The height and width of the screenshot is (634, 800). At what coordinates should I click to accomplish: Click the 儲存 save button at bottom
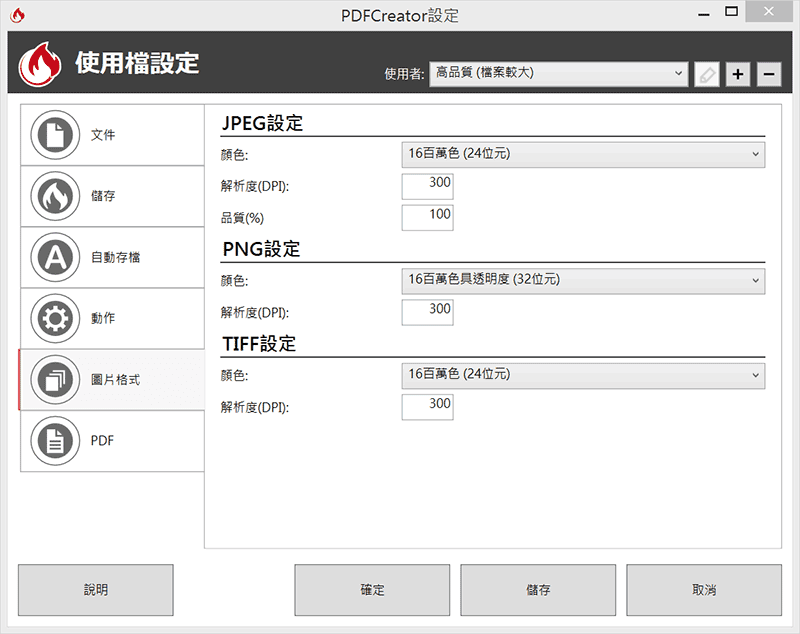[x=538, y=590]
